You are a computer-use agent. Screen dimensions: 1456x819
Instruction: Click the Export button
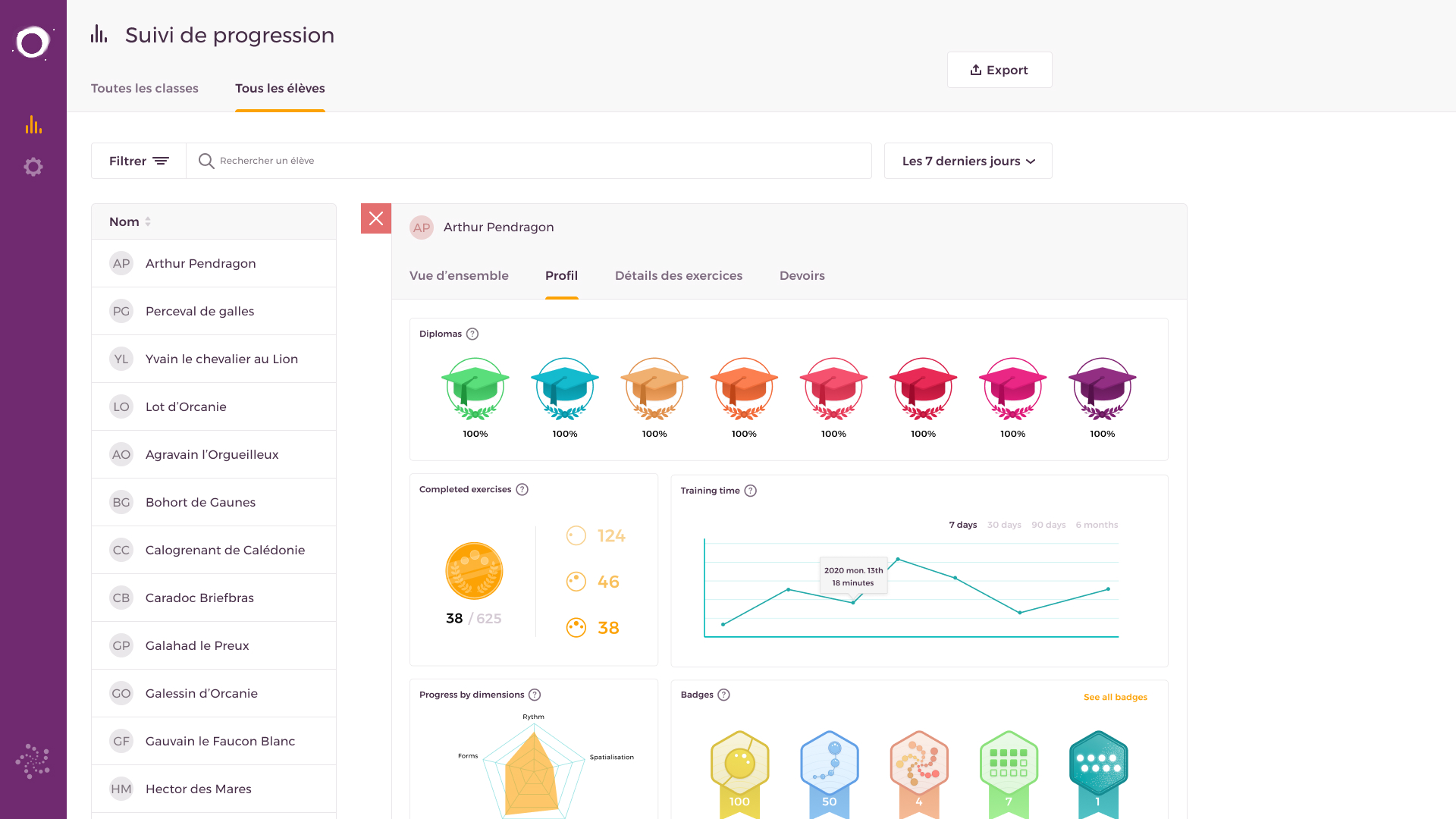click(999, 70)
